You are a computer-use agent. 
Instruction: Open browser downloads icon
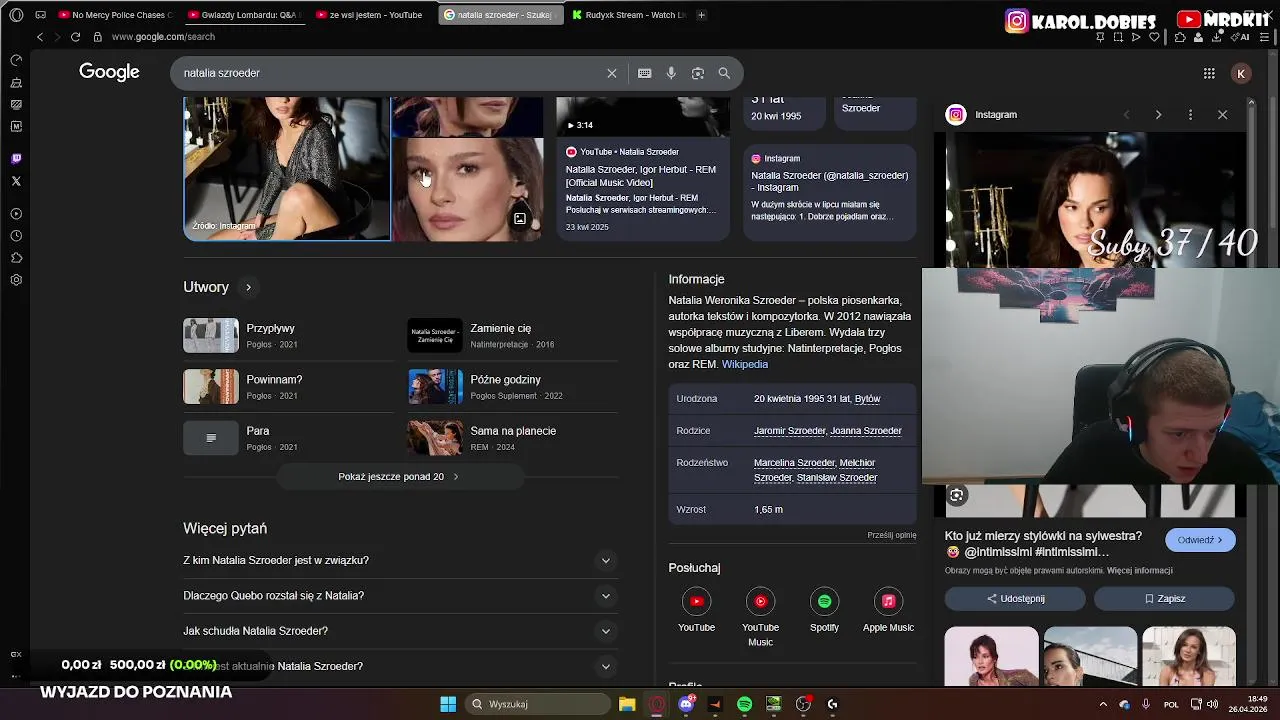(1217, 37)
